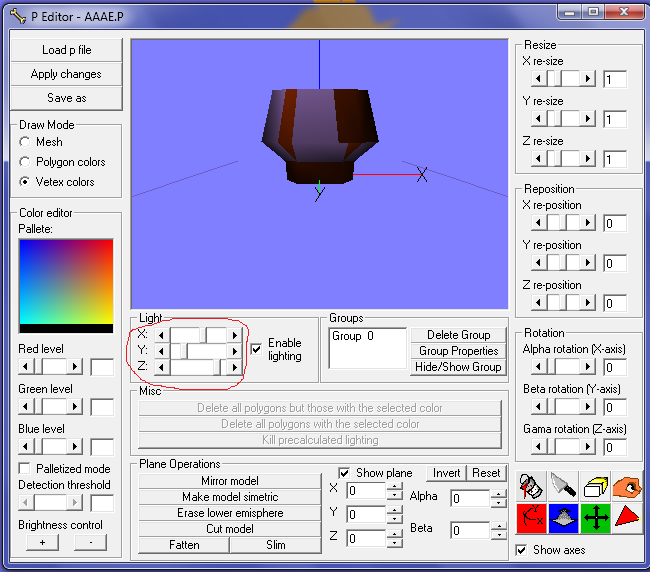Click Erase lower emisphere button
The height and width of the screenshot is (572, 650).
(230, 513)
